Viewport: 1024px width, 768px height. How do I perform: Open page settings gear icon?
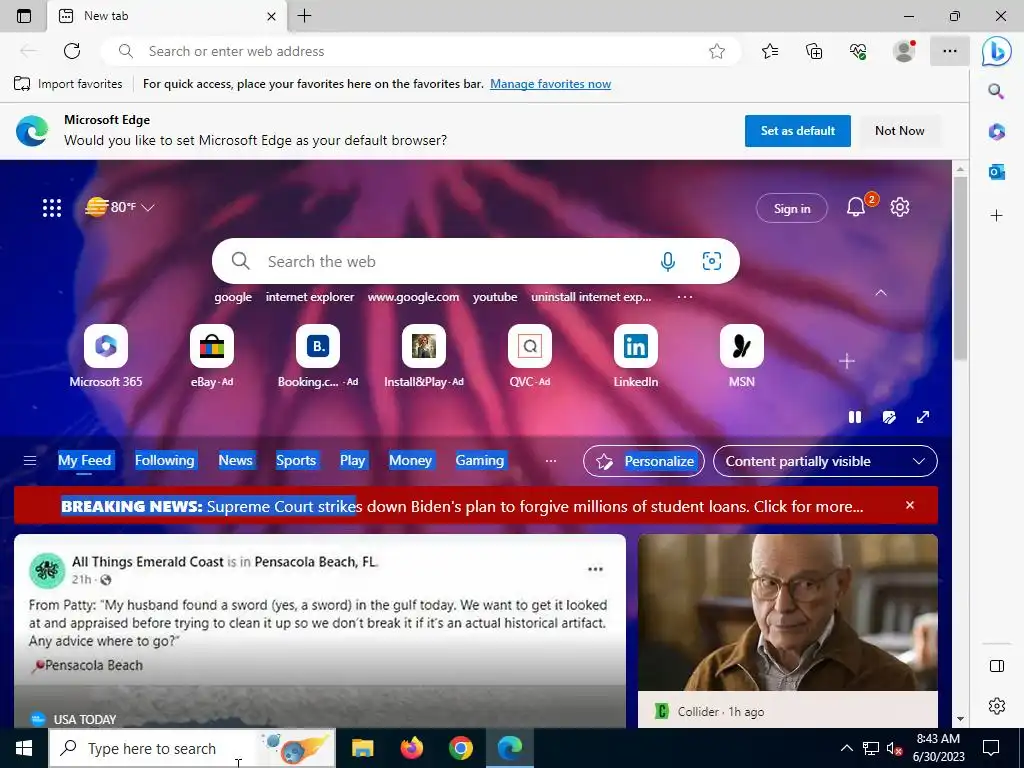pyautogui.click(x=900, y=207)
